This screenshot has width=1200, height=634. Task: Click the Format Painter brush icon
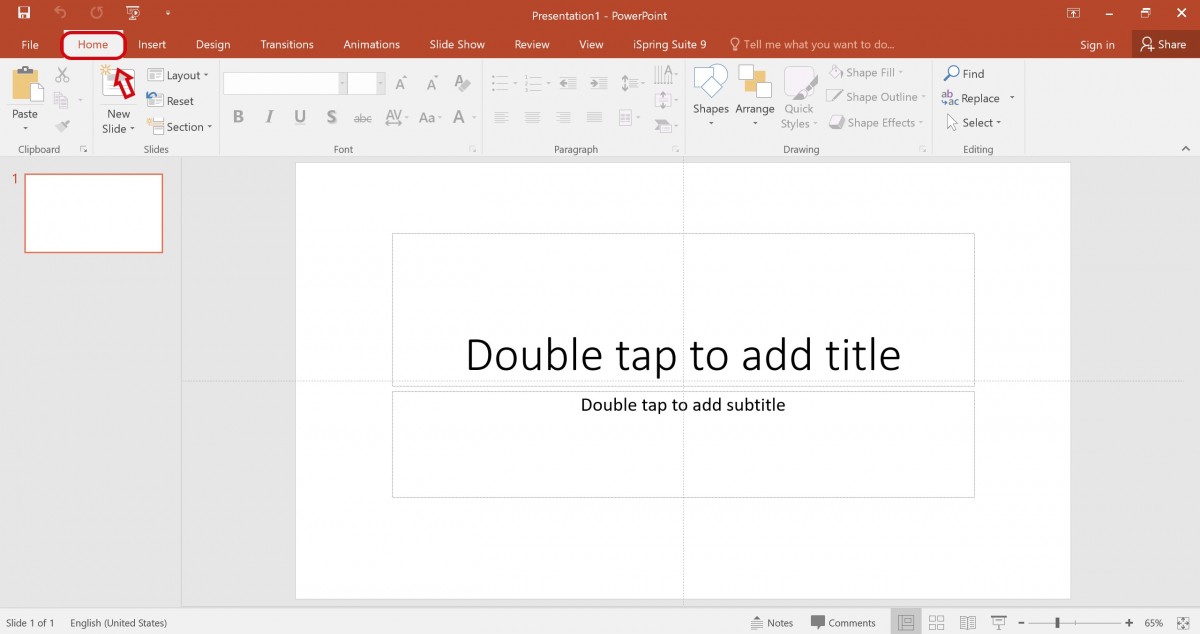[62, 126]
